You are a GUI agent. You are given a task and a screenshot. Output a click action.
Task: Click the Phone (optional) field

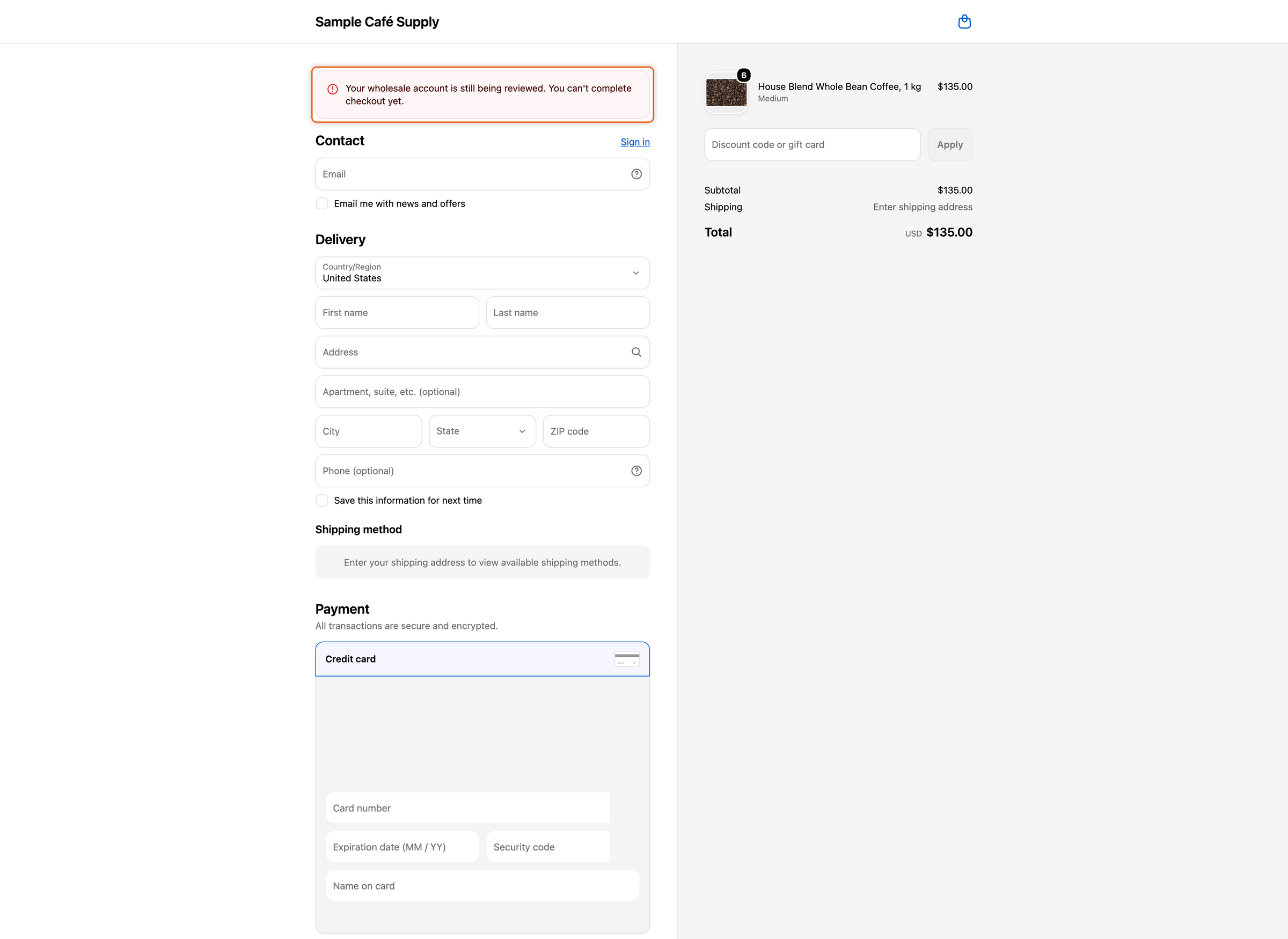tap(482, 471)
